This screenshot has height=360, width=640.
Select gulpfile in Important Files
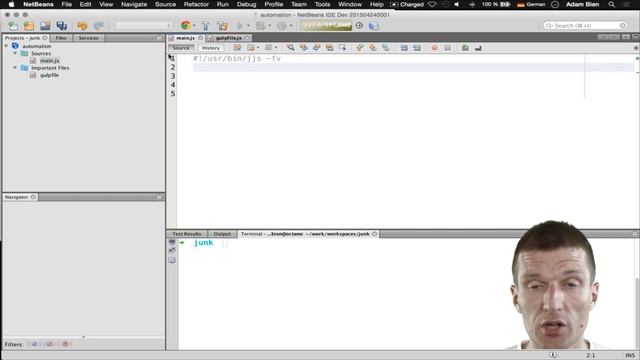(x=49, y=75)
